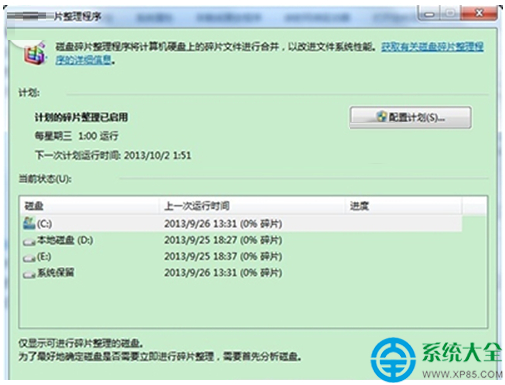505x385 pixels.
Task: Sort by the 磁盘 column header
Action: [x=89, y=206]
